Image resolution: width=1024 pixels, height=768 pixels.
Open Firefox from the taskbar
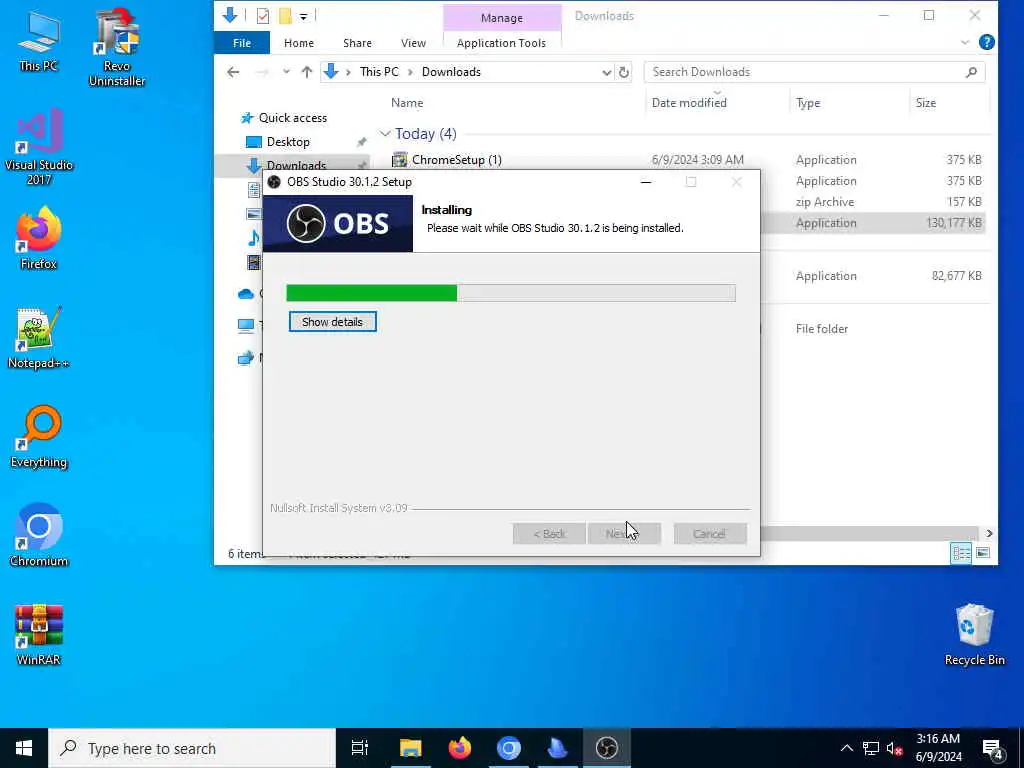pyautogui.click(x=460, y=748)
